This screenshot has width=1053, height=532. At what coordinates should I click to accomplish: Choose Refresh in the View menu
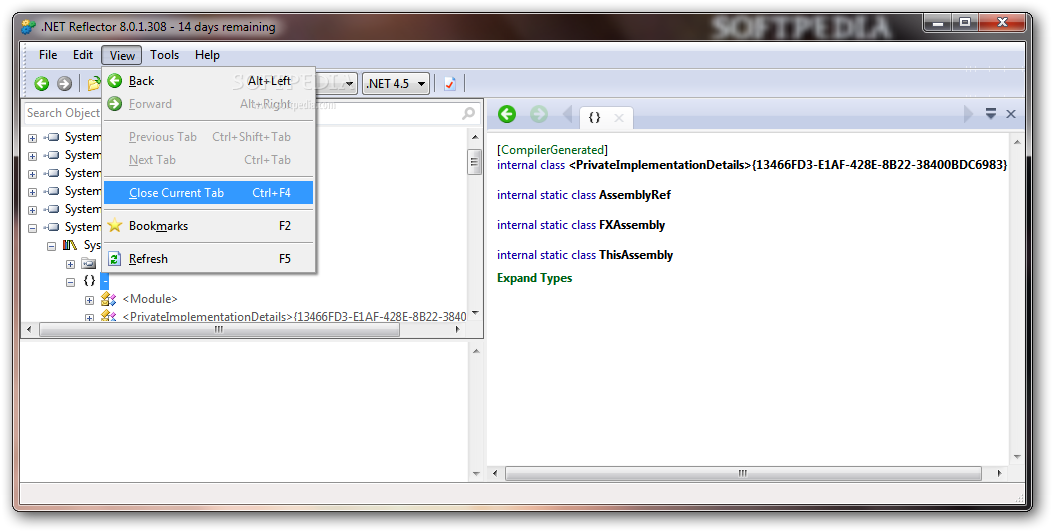click(x=209, y=259)
